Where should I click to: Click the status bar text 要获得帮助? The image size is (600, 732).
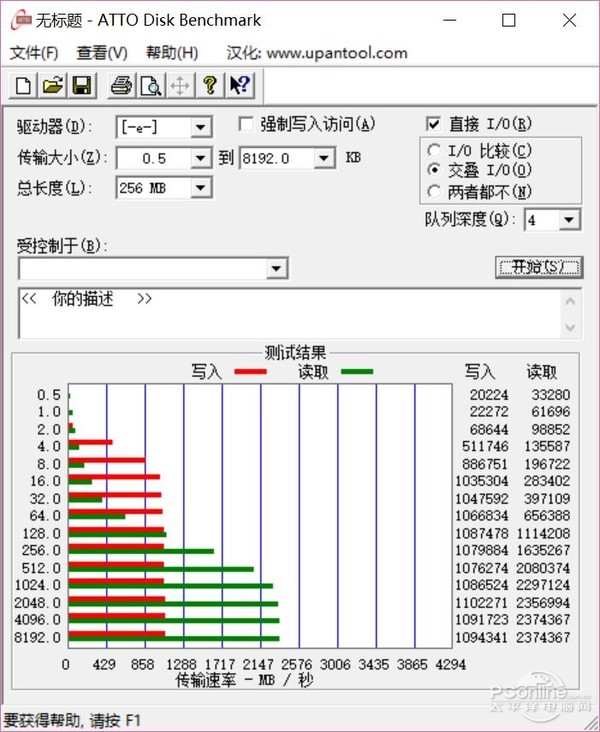42,720
